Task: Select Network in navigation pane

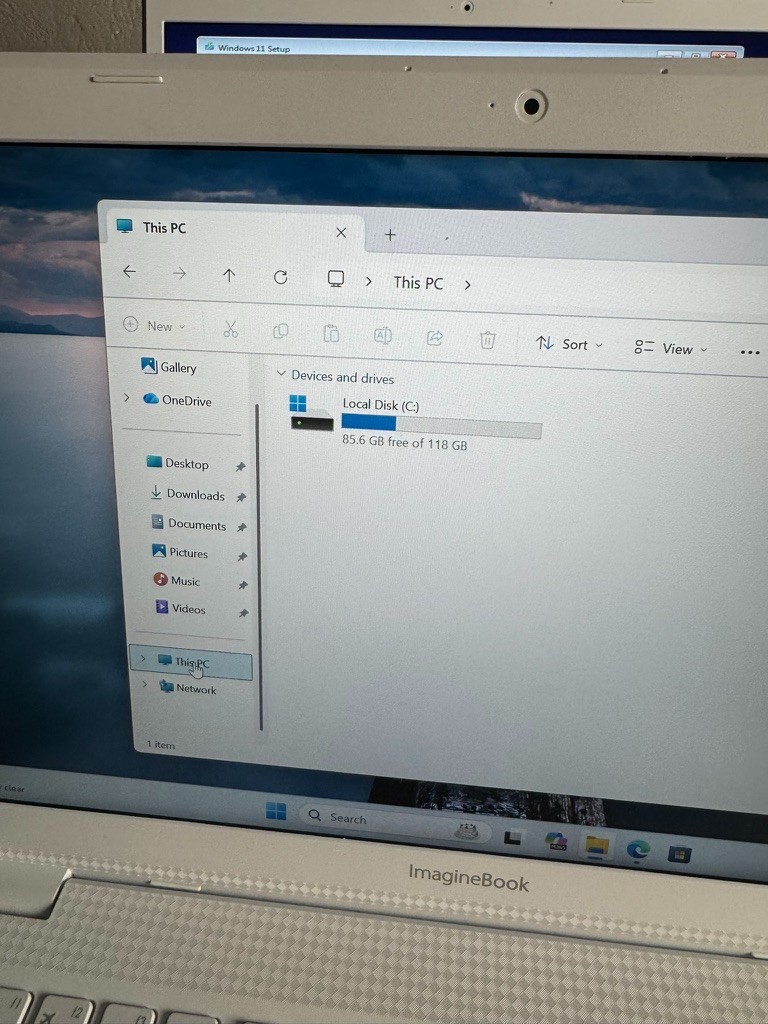Action: coord(188,688)
